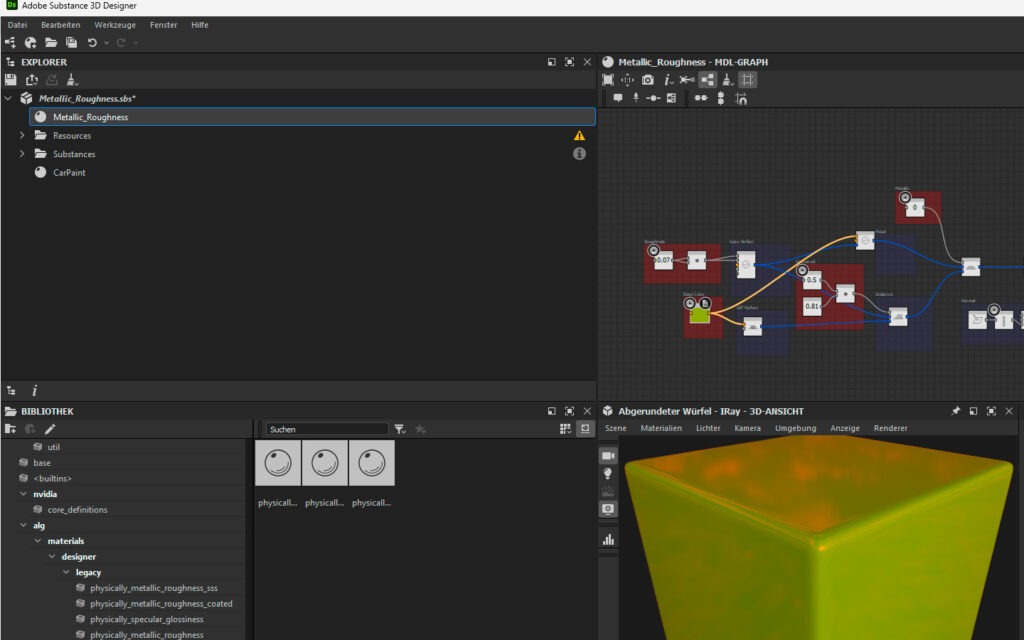The height and width of the screenshot is (640, 1024).
Task: Select 0.81 constant node in graph
Action: tap(812, 306)
